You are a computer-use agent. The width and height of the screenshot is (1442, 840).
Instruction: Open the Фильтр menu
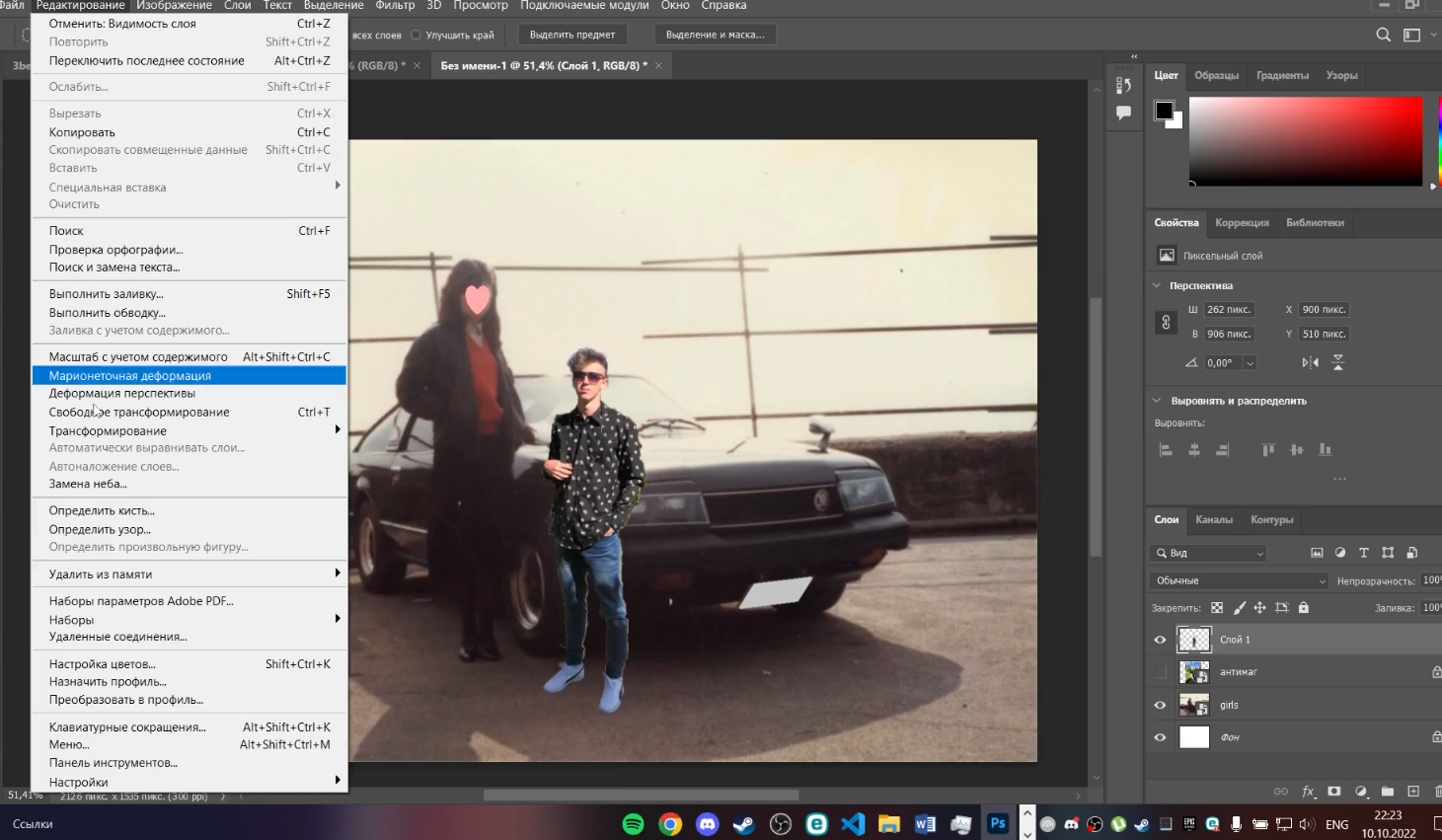395,6
